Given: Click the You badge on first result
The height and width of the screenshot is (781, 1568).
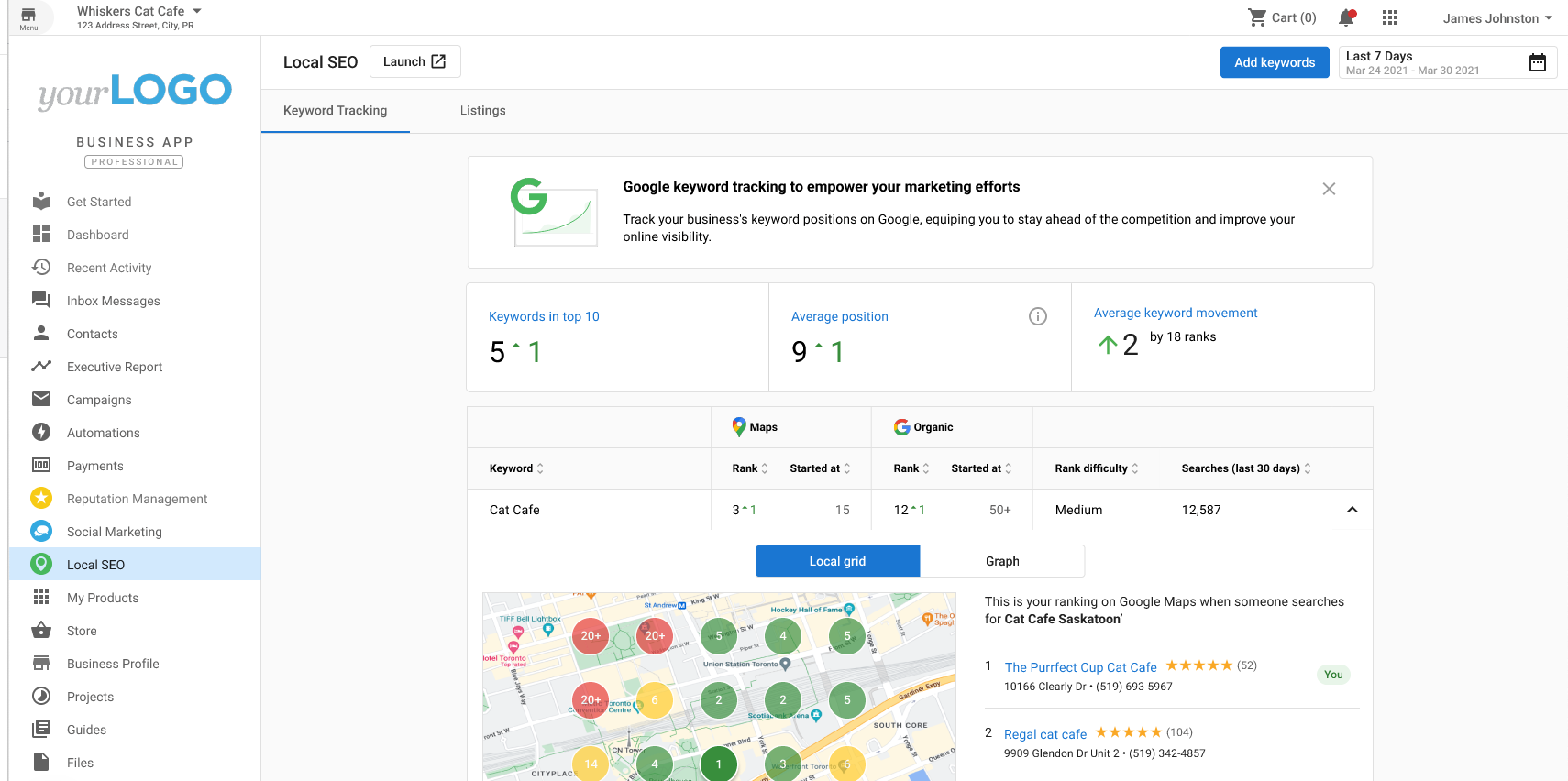Looking at the screenshot, I should (1333, 675).
